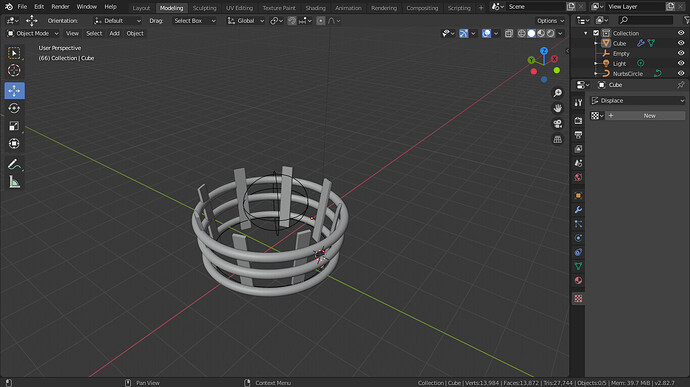Open the Particles properties tab
The image size is (690, 387).
point(578,224)
